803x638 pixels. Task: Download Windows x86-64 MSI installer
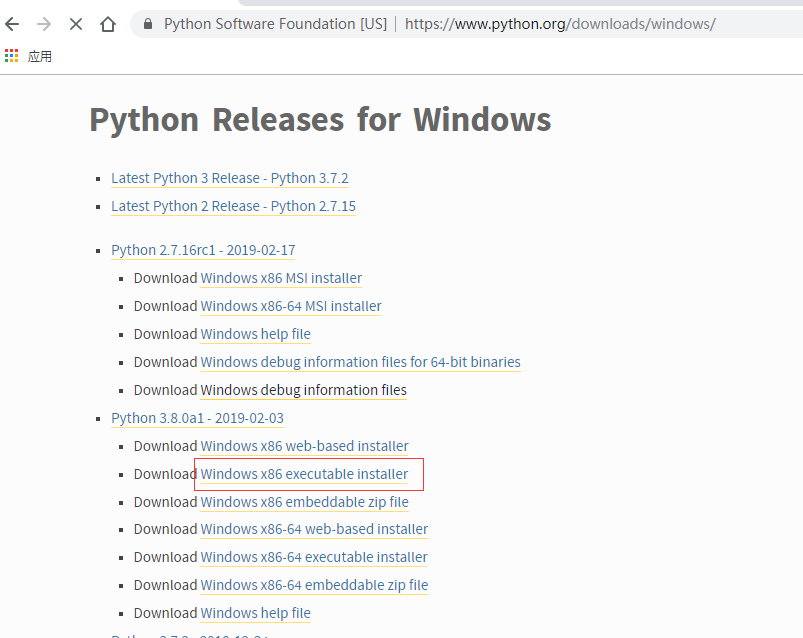point(290,306)
